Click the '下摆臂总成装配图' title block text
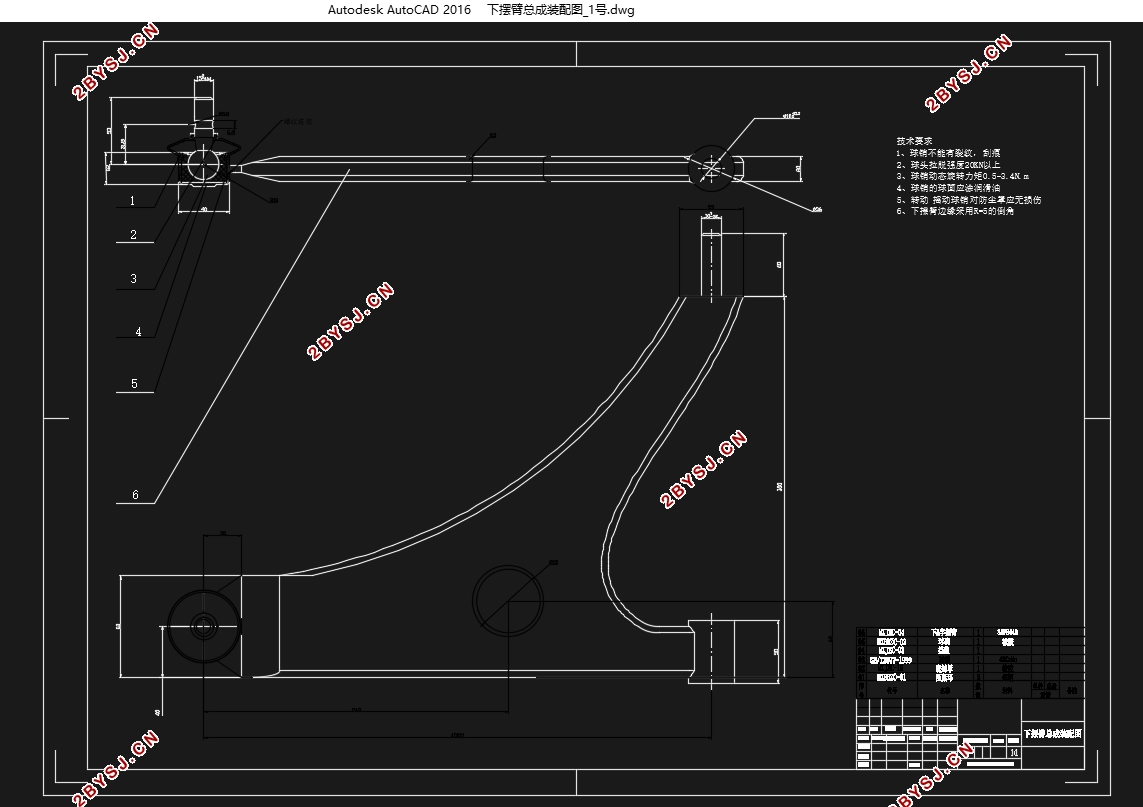This screenshot has height=807, width=1143. [x=1053, y=734]
